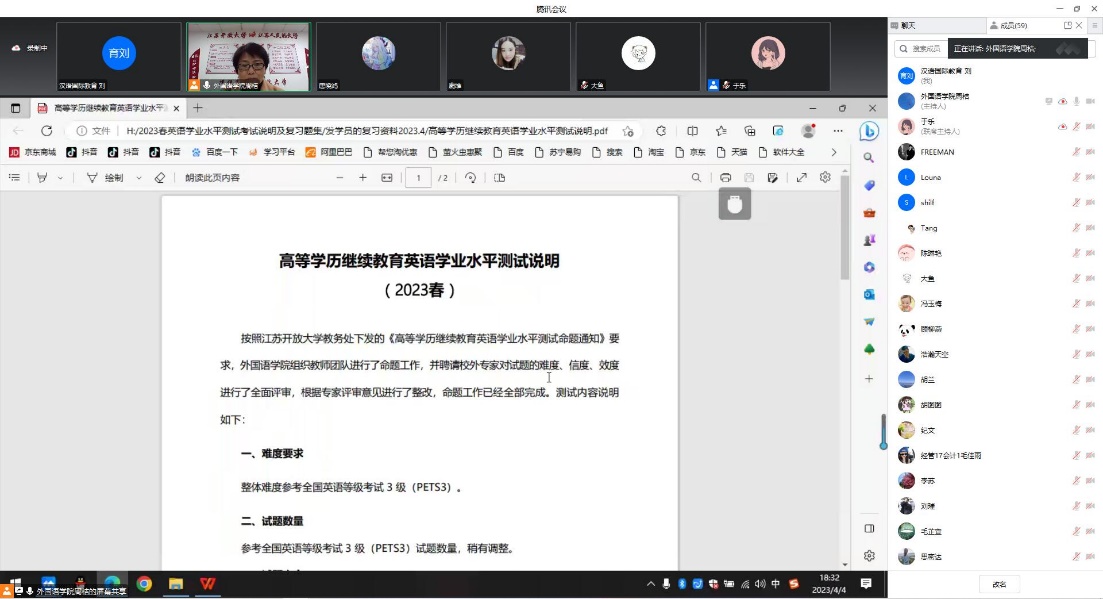Refresh the browser page
The height and width of the screenshot is (599, 1103).
tap(46, 131)
